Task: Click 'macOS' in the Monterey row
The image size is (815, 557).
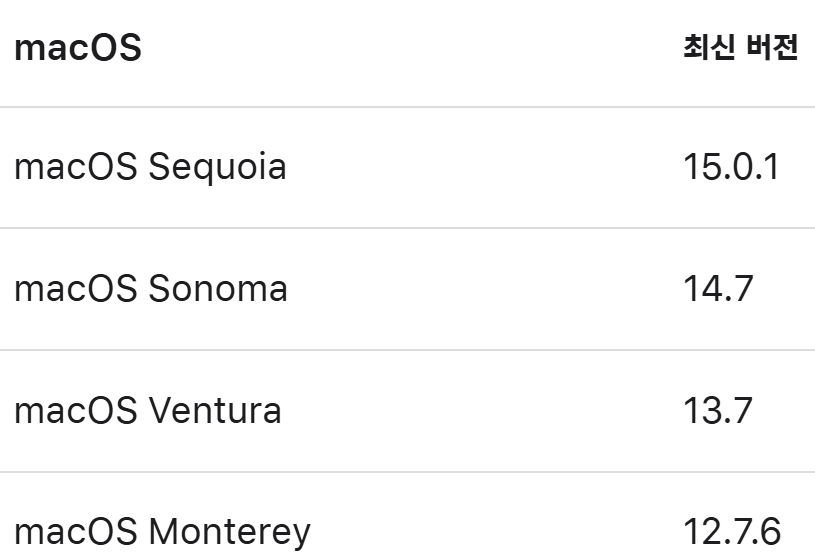Action: pyautogui.click(x=75, y=532)
